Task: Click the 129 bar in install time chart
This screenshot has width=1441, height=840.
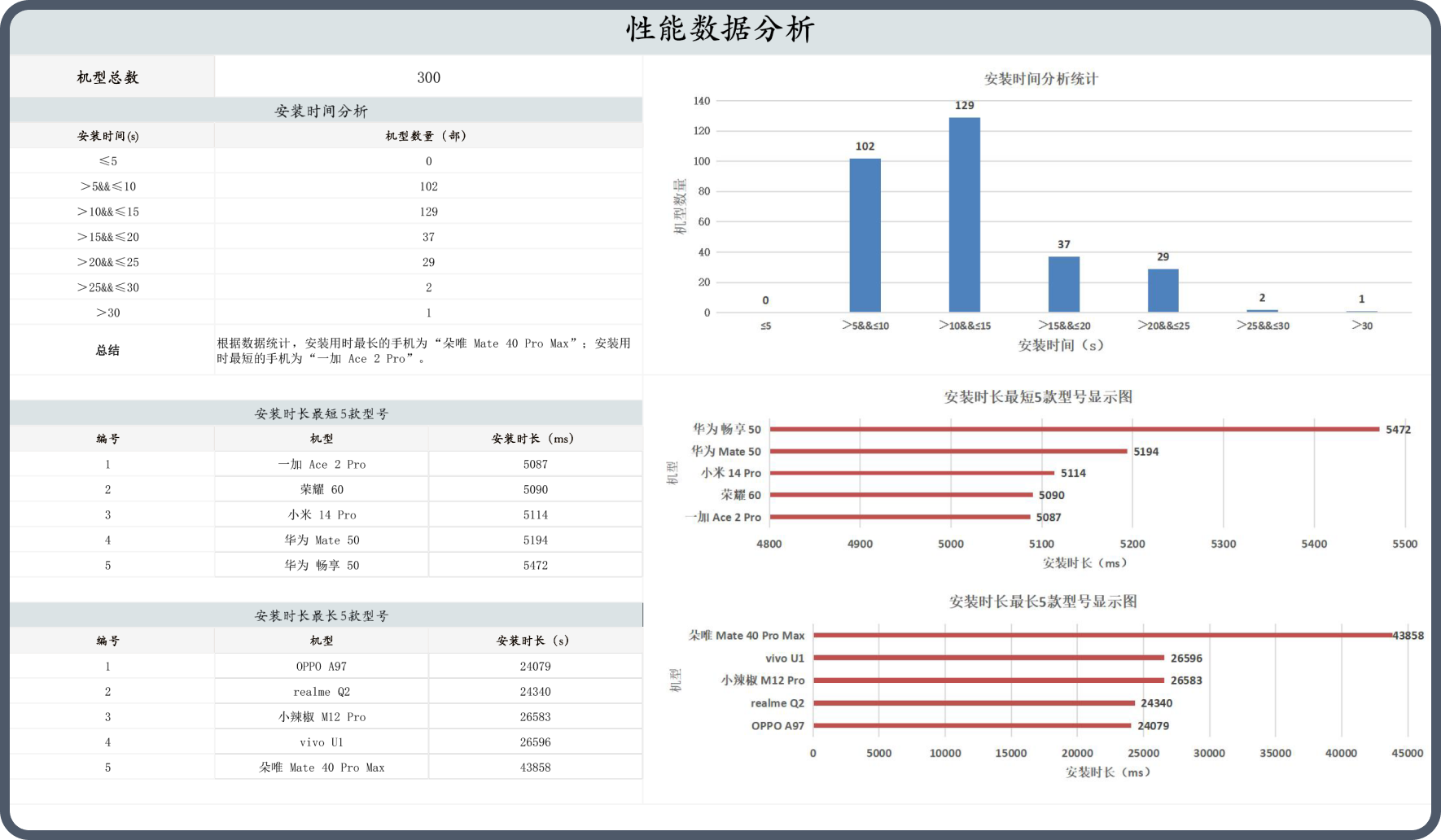Action: 964,215
